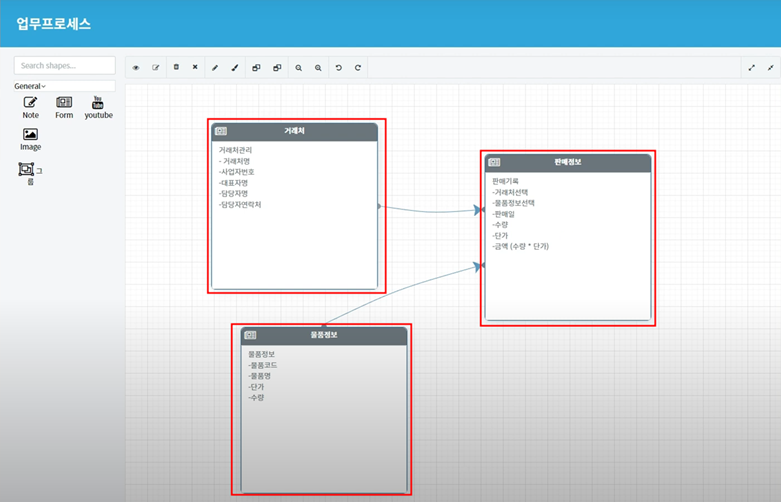
Task: Click the eye preview icon in toolbar
Action: [x=136, y=68]
